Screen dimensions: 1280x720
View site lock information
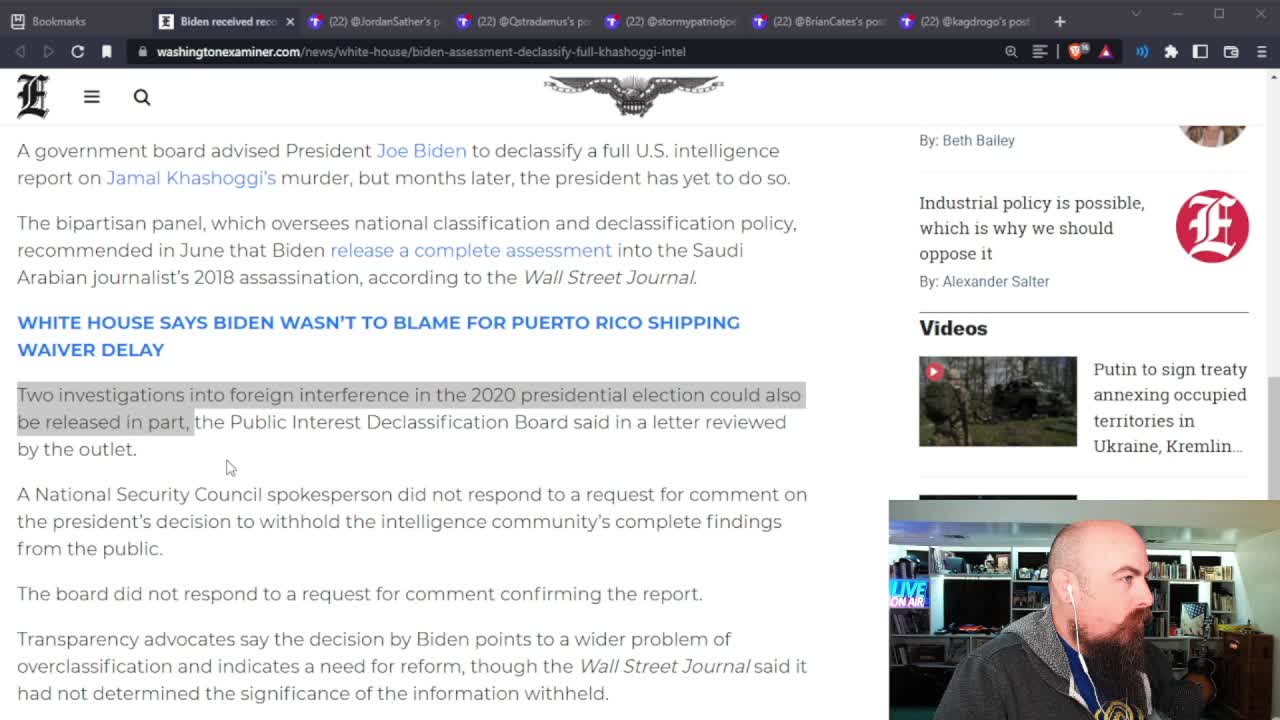point(143,51)
